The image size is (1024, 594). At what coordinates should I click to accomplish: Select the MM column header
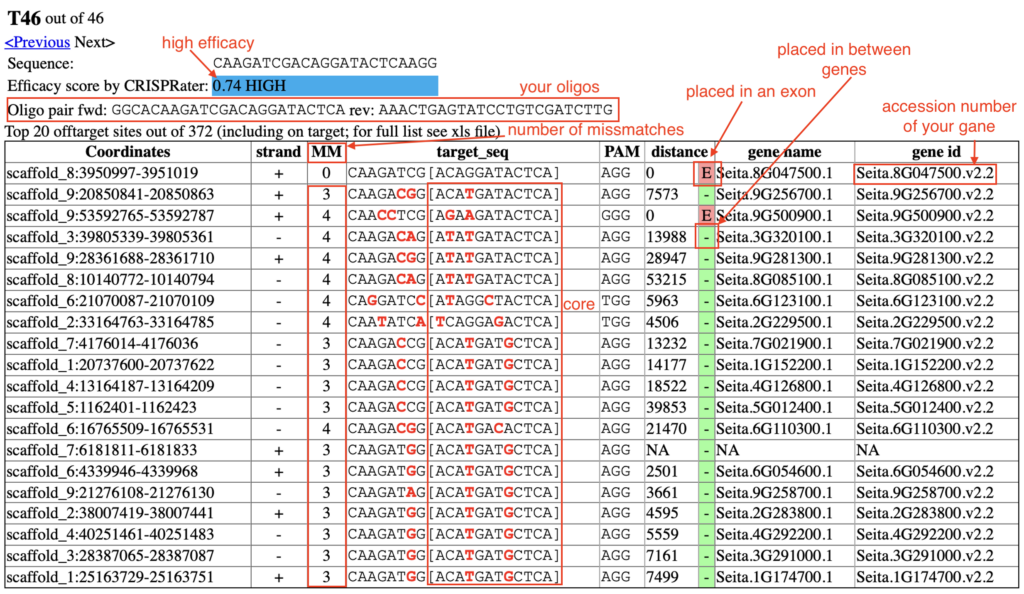point(325,152)
